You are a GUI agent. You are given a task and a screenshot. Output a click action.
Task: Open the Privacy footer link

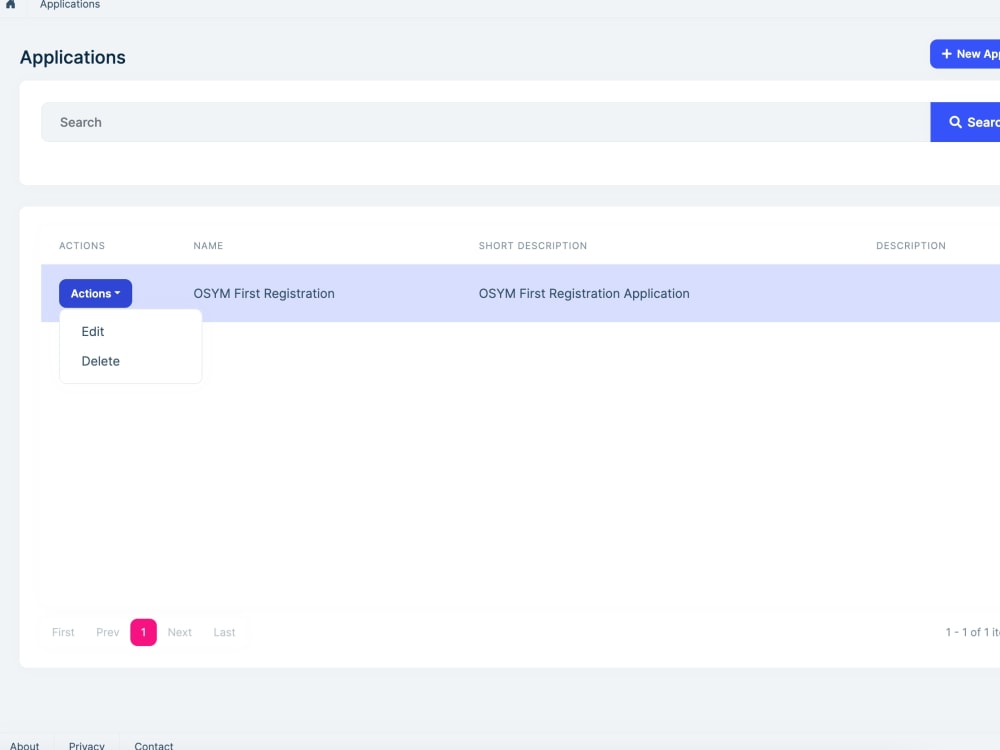coord(87,746)
